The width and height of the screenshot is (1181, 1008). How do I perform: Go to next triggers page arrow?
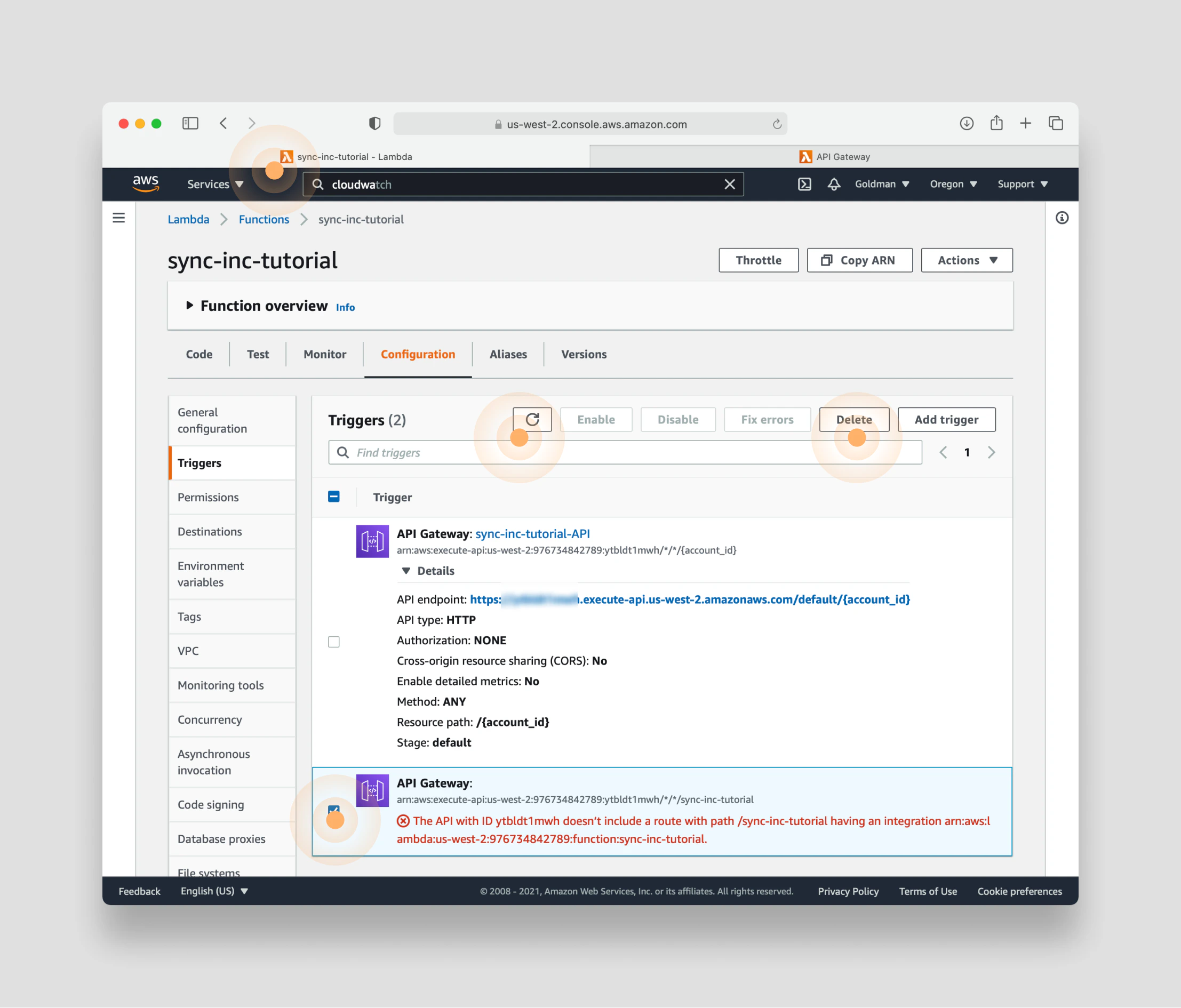991,452
